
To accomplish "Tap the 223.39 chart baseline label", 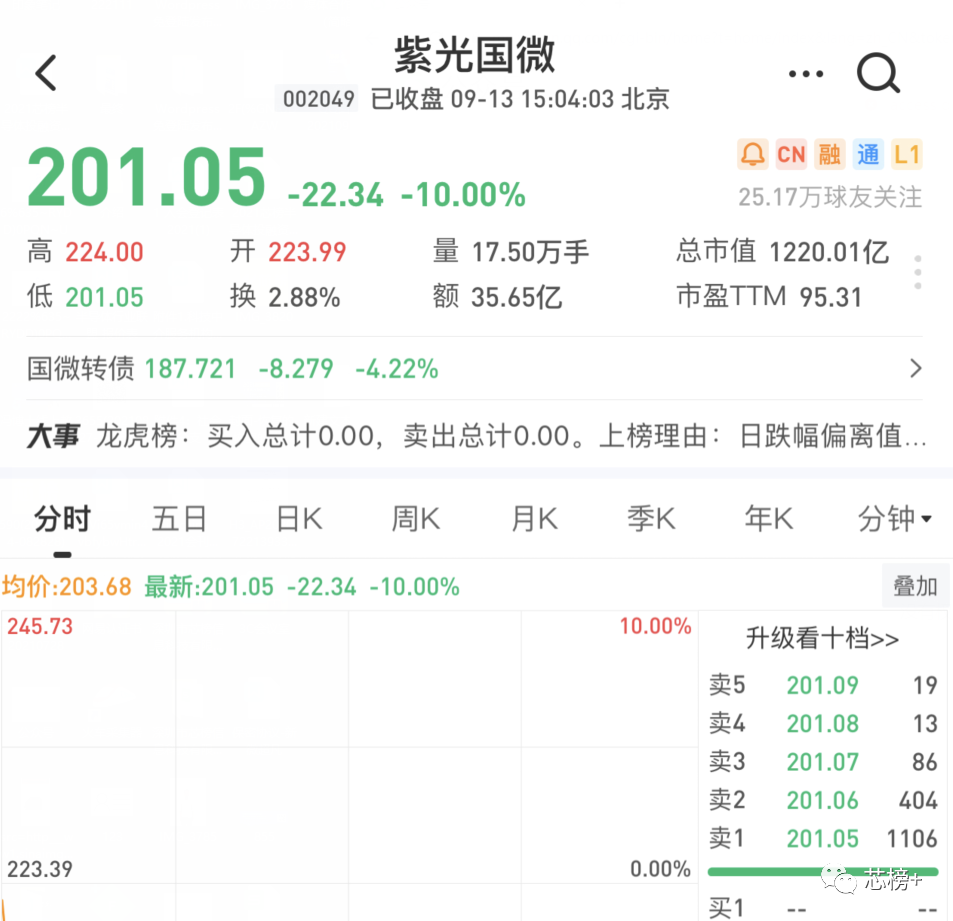I will coord(40,869).
